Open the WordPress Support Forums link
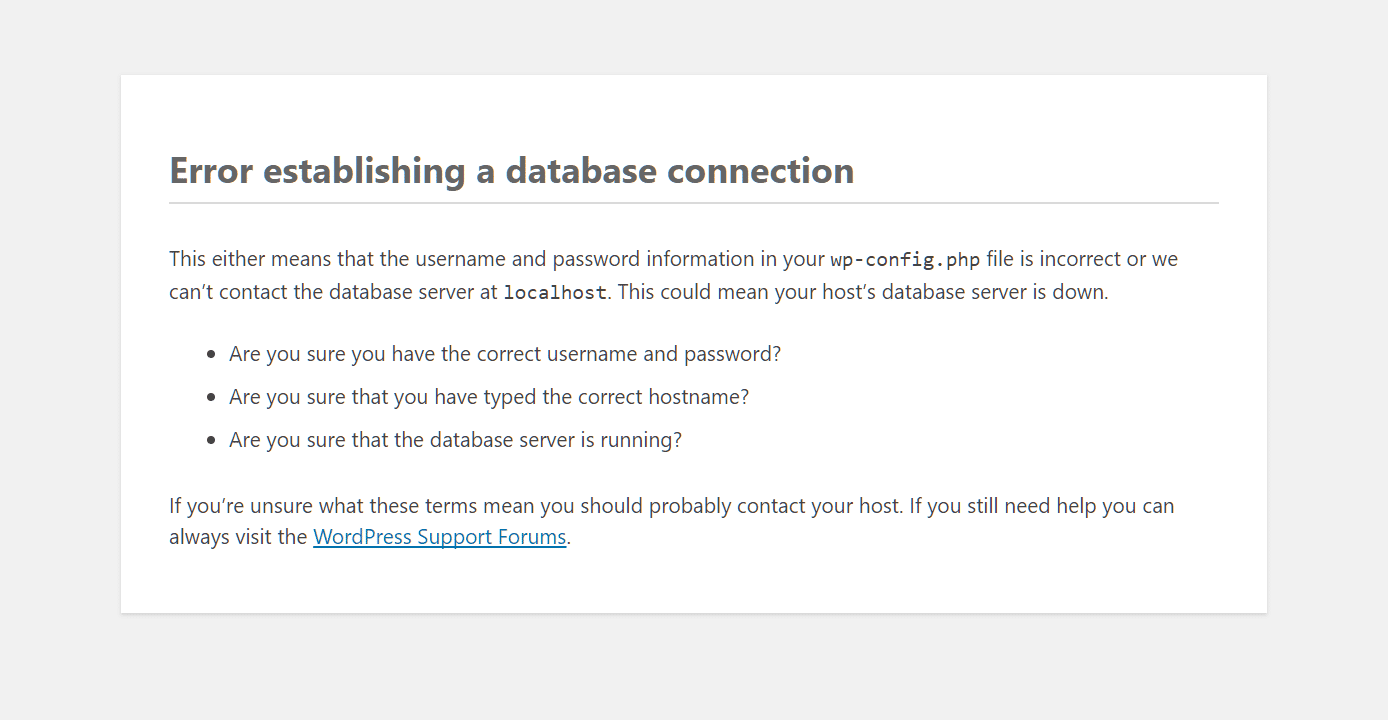The height and width of the screenshot is (720, 1388). point(440,537)
